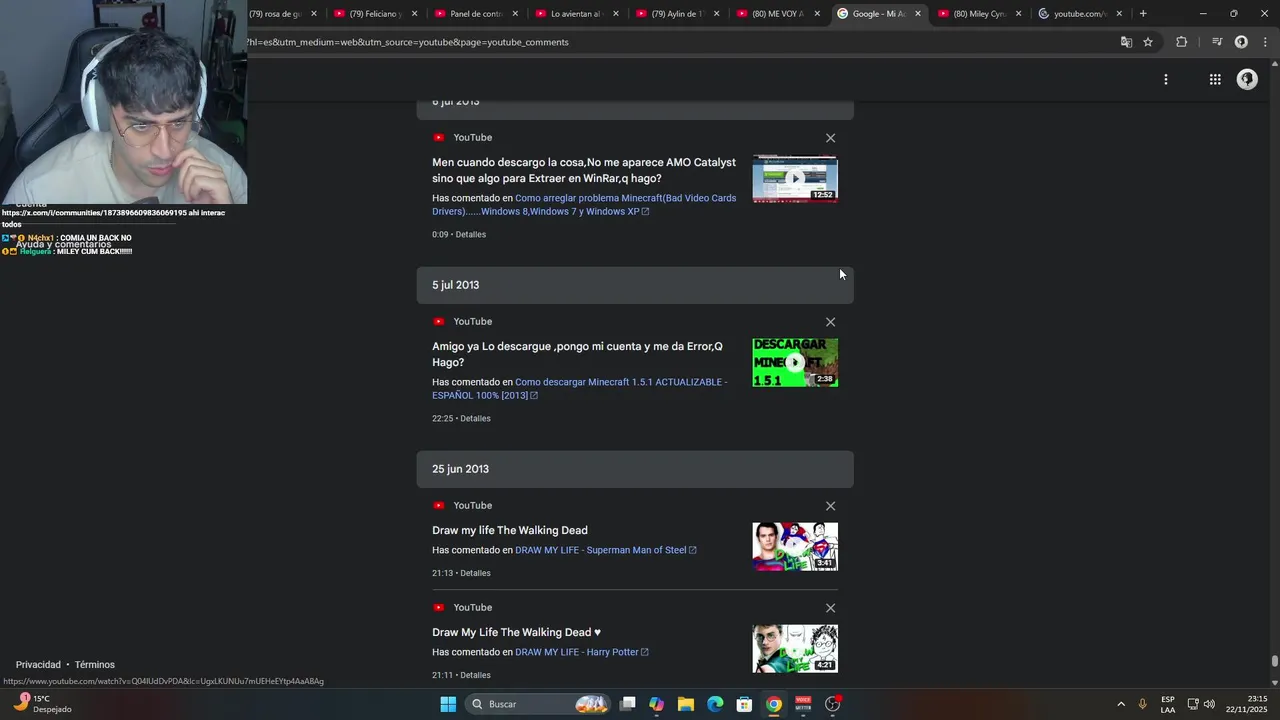Screen dimensions: 1280x720
Task: Open a new browser tab
Action: [1143, 14]
